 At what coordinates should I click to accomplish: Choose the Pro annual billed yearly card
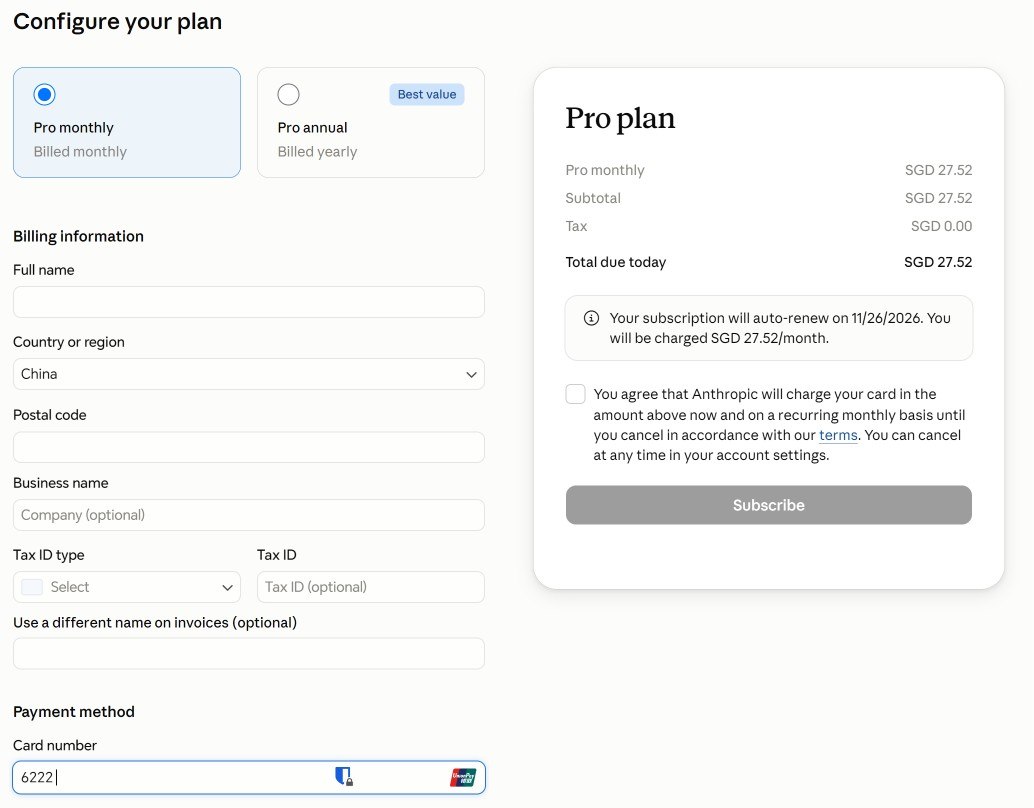(371, 122)
